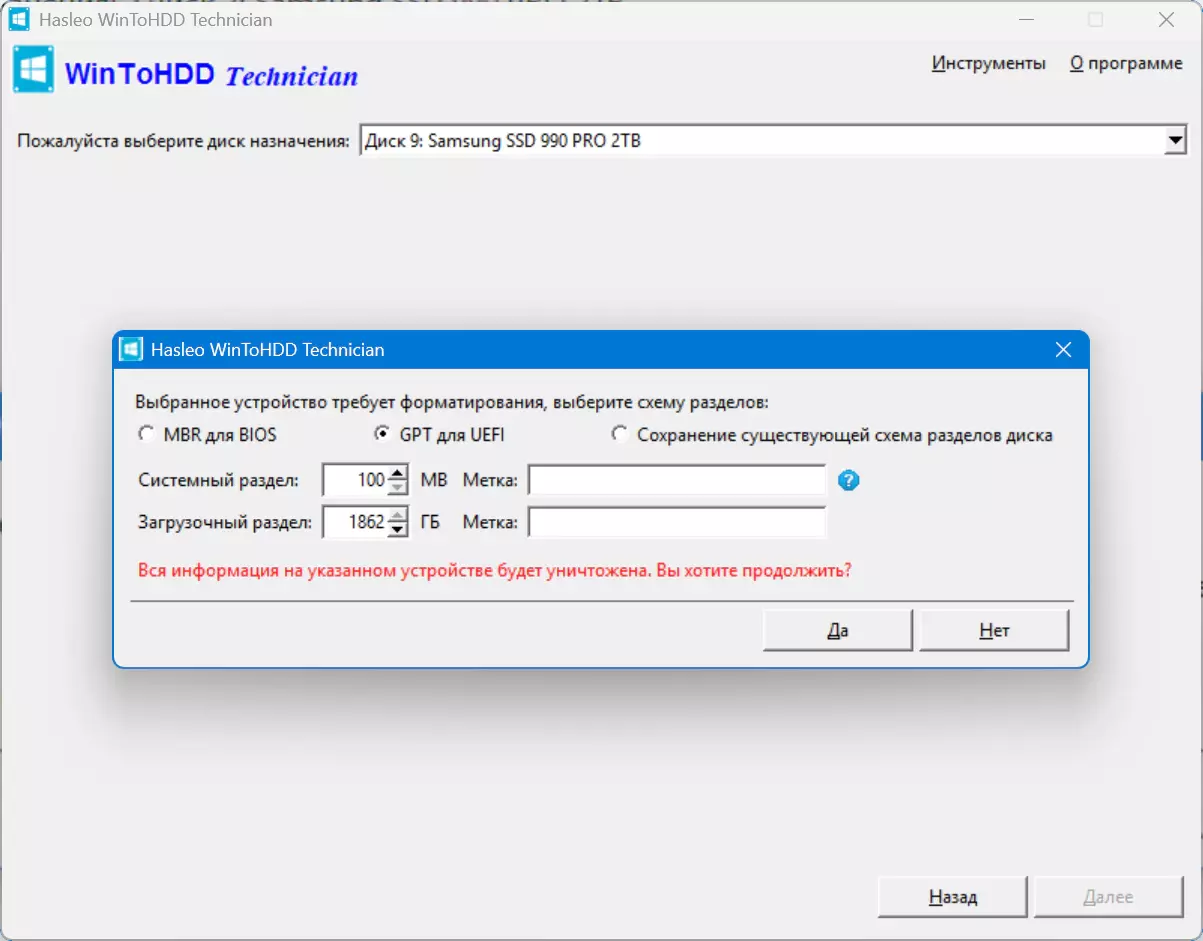The width and height of the screenshot is (1203, 941).
Task: Open the Disk 9 Samsung SSD combo box
Action: pos(773,142)
